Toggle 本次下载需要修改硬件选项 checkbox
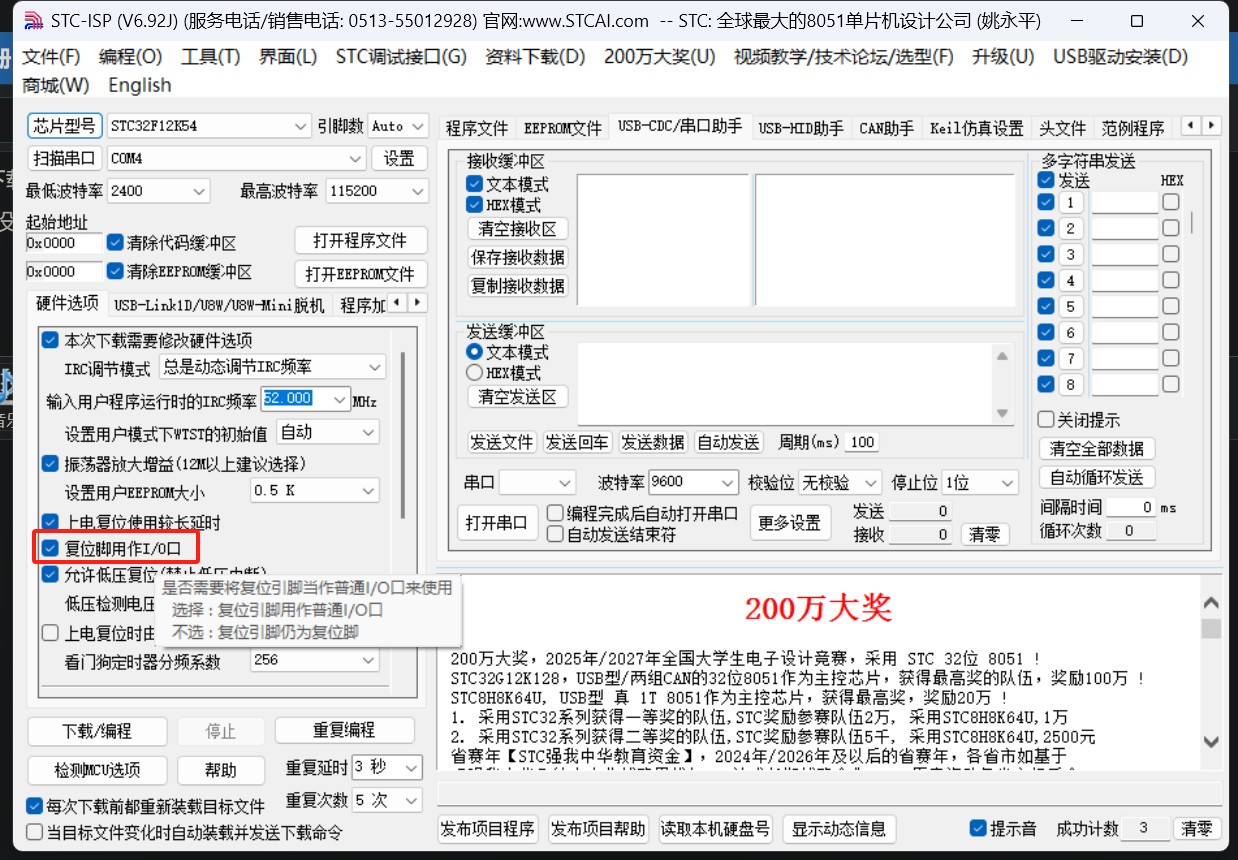The width and height of the screenshot is (1238, 860). pos(50,341)
